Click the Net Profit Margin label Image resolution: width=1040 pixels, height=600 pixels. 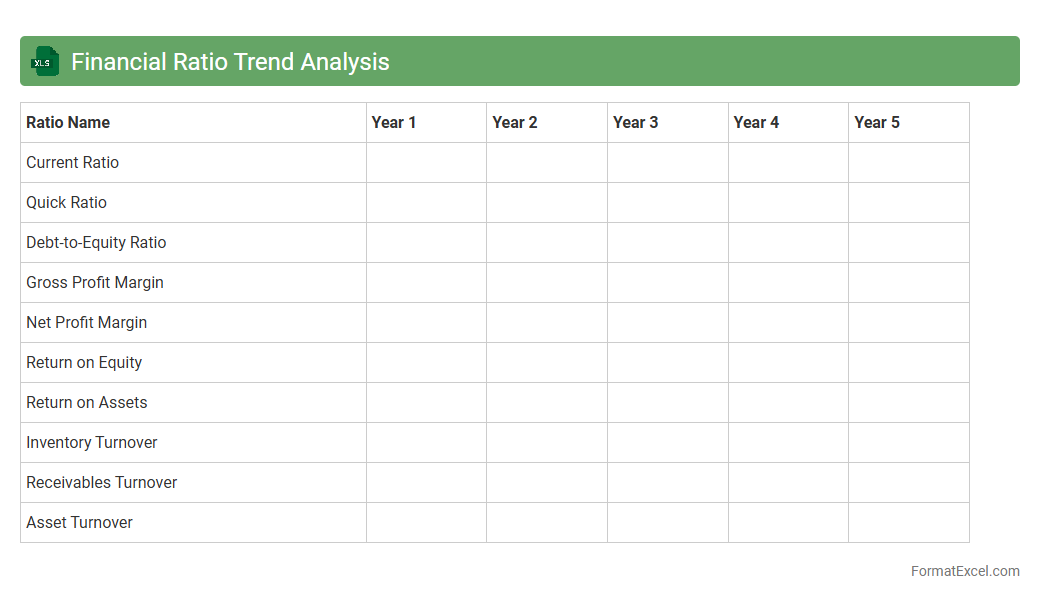(86, 322)
